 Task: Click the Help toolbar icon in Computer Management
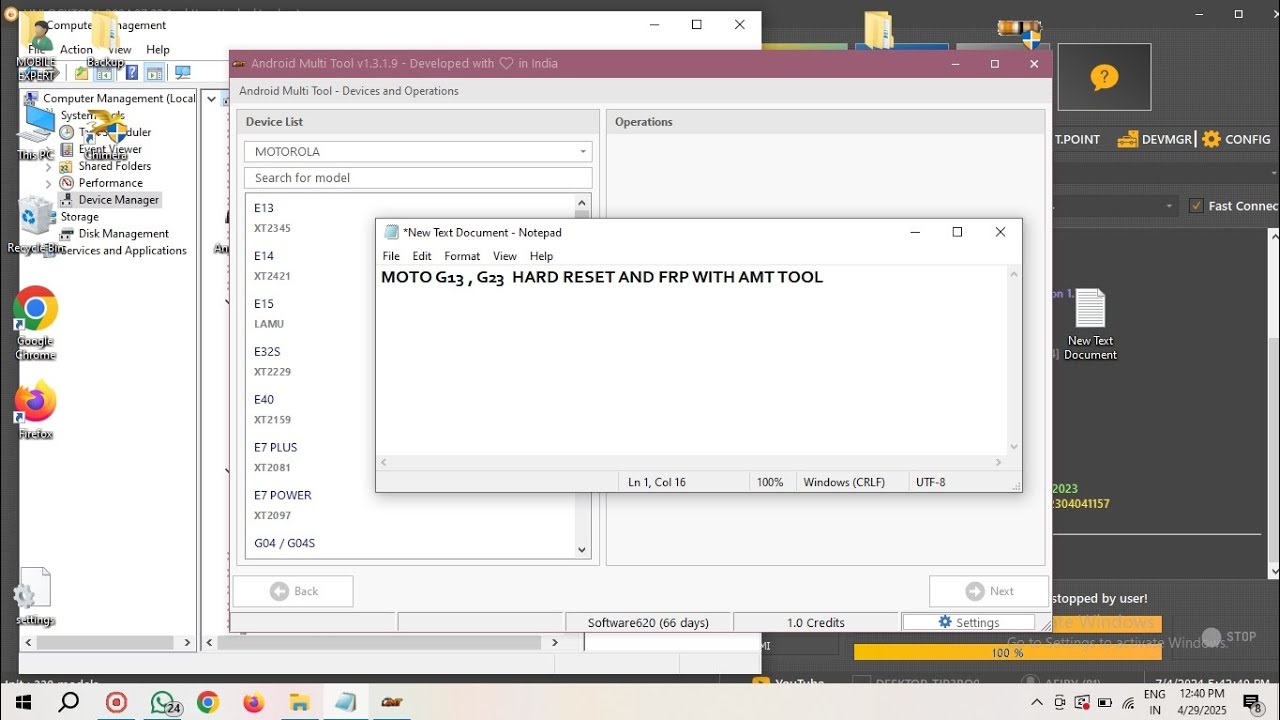click(131, 73)
